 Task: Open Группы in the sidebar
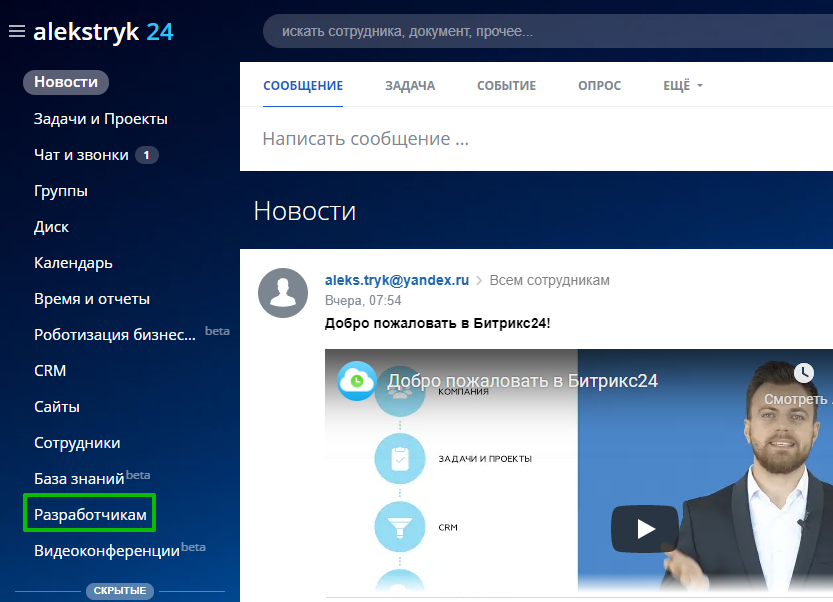[x=61, y=191]
